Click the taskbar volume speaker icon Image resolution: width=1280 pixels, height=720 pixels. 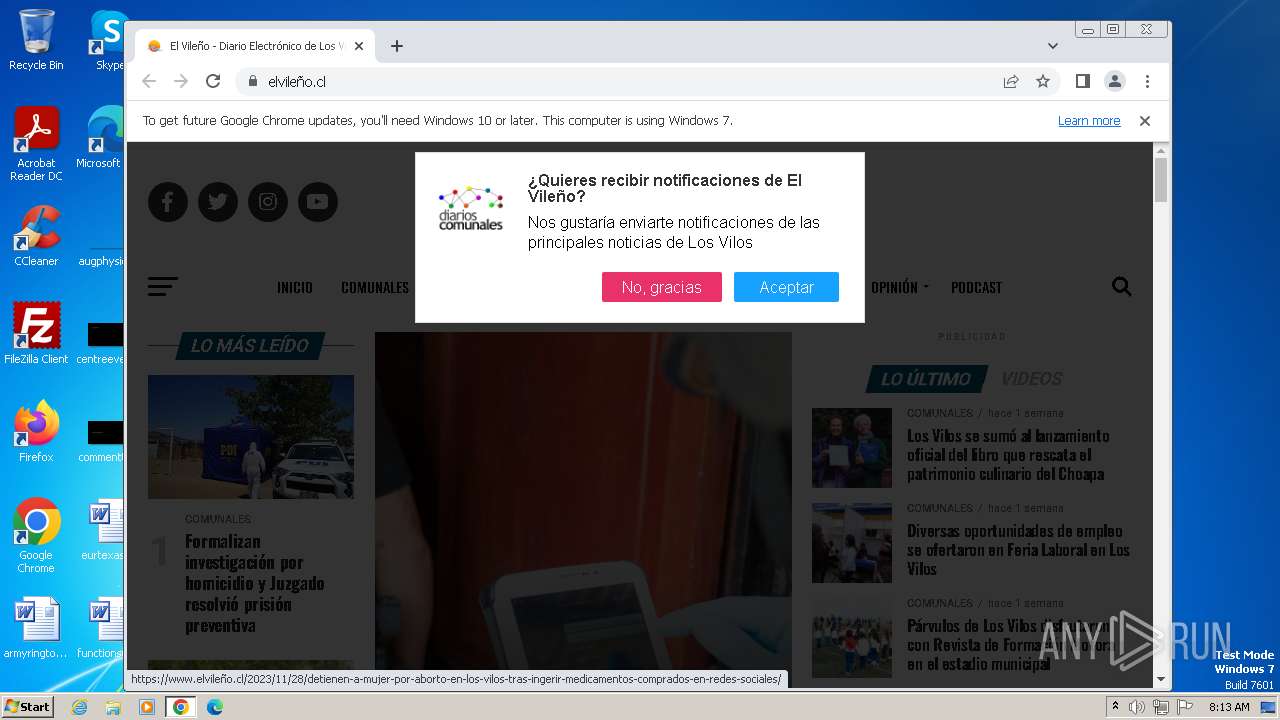point(1137,707)
